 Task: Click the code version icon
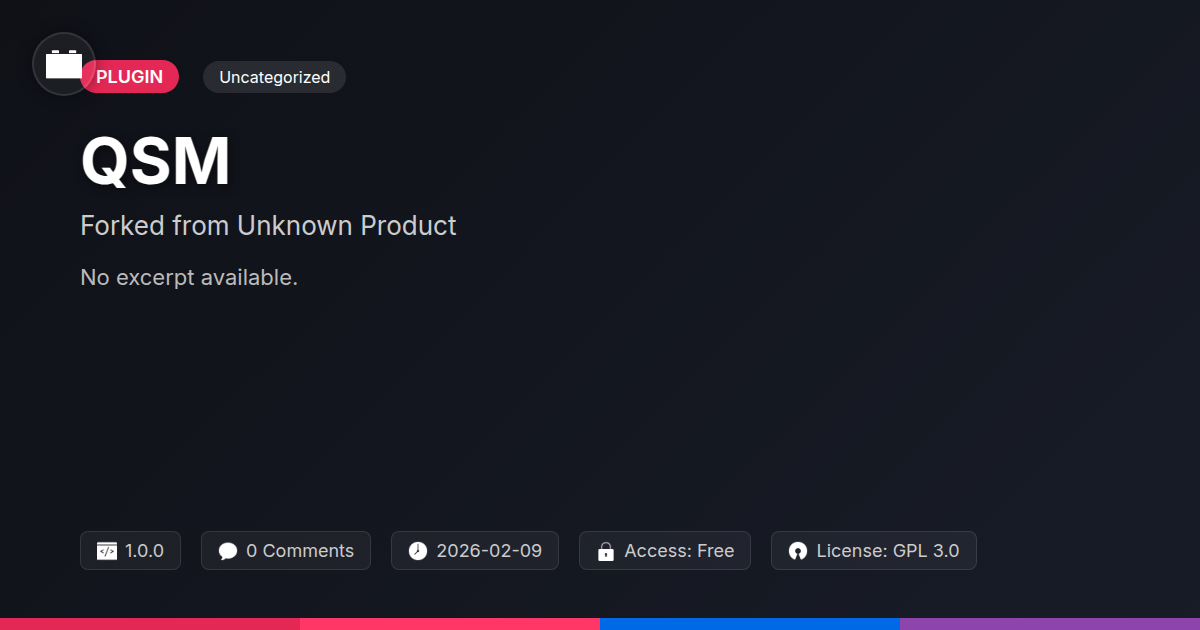106,551
